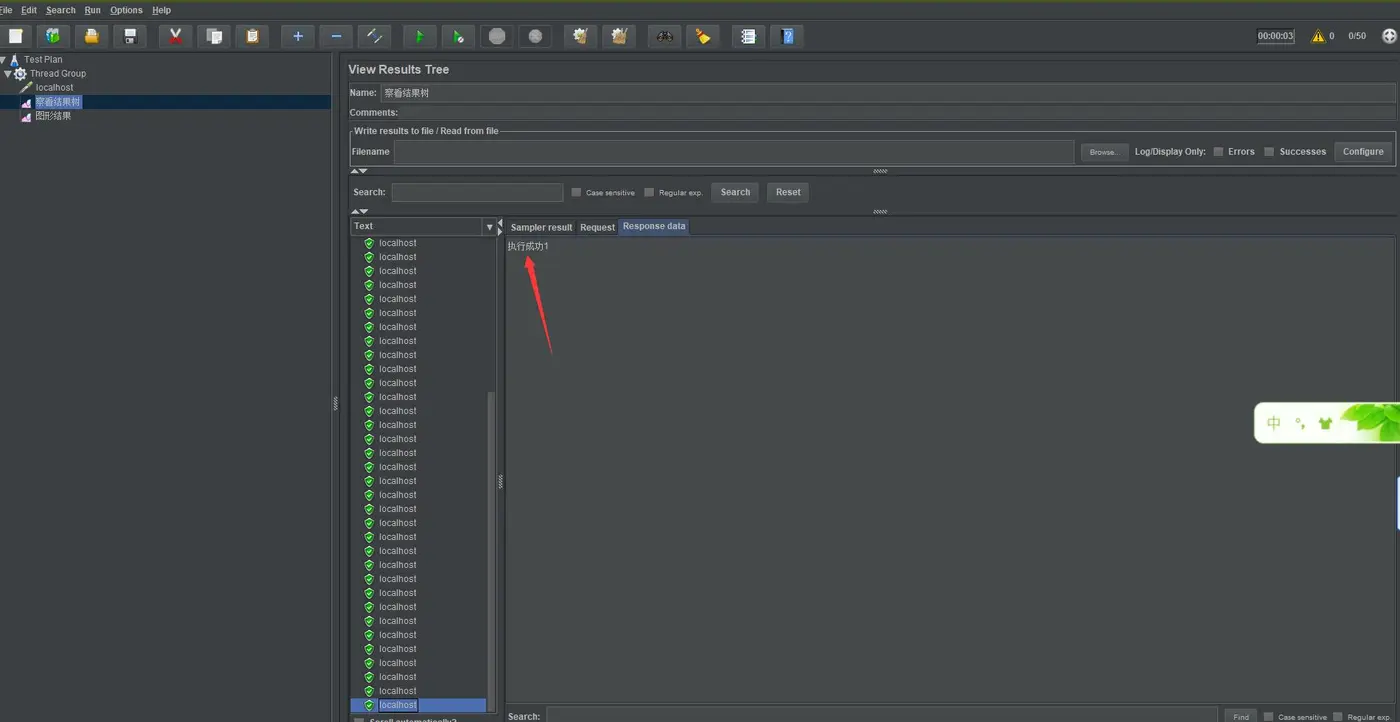Select the Thread Group tree node
The image size is (1400, 722).
(x=58, y=74)
